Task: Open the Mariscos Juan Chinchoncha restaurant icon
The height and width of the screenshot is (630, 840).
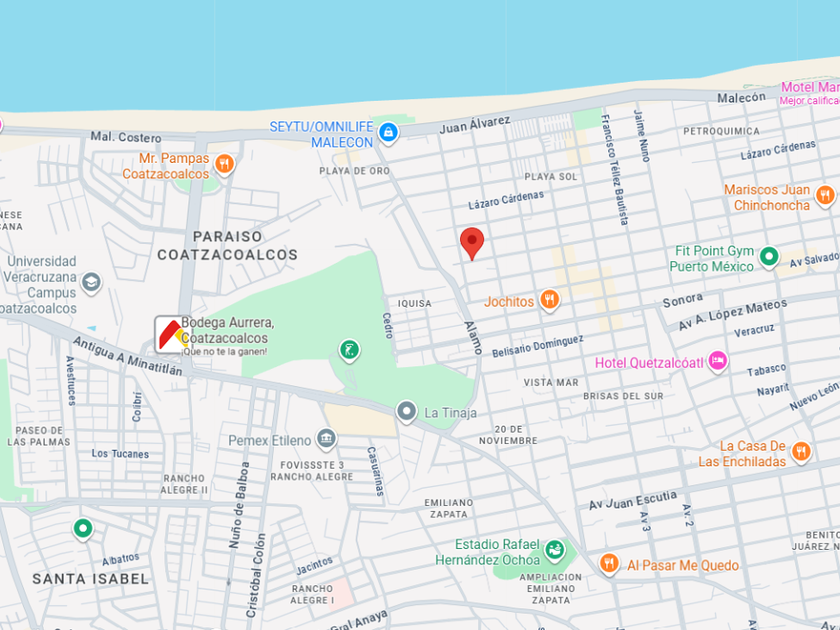Action: (x=825, y=196)
